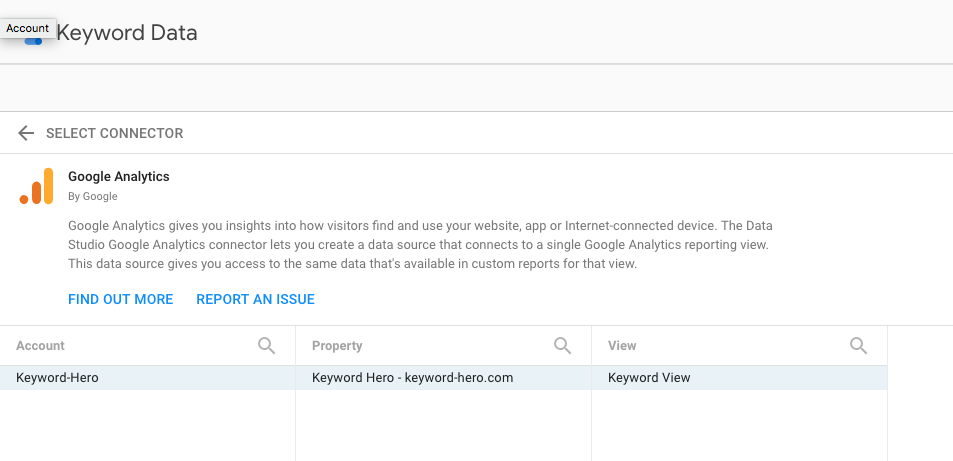Click the SELECT CONNECTOR label
The height and width of the screenshot is (461, 953).
point(114,133)
